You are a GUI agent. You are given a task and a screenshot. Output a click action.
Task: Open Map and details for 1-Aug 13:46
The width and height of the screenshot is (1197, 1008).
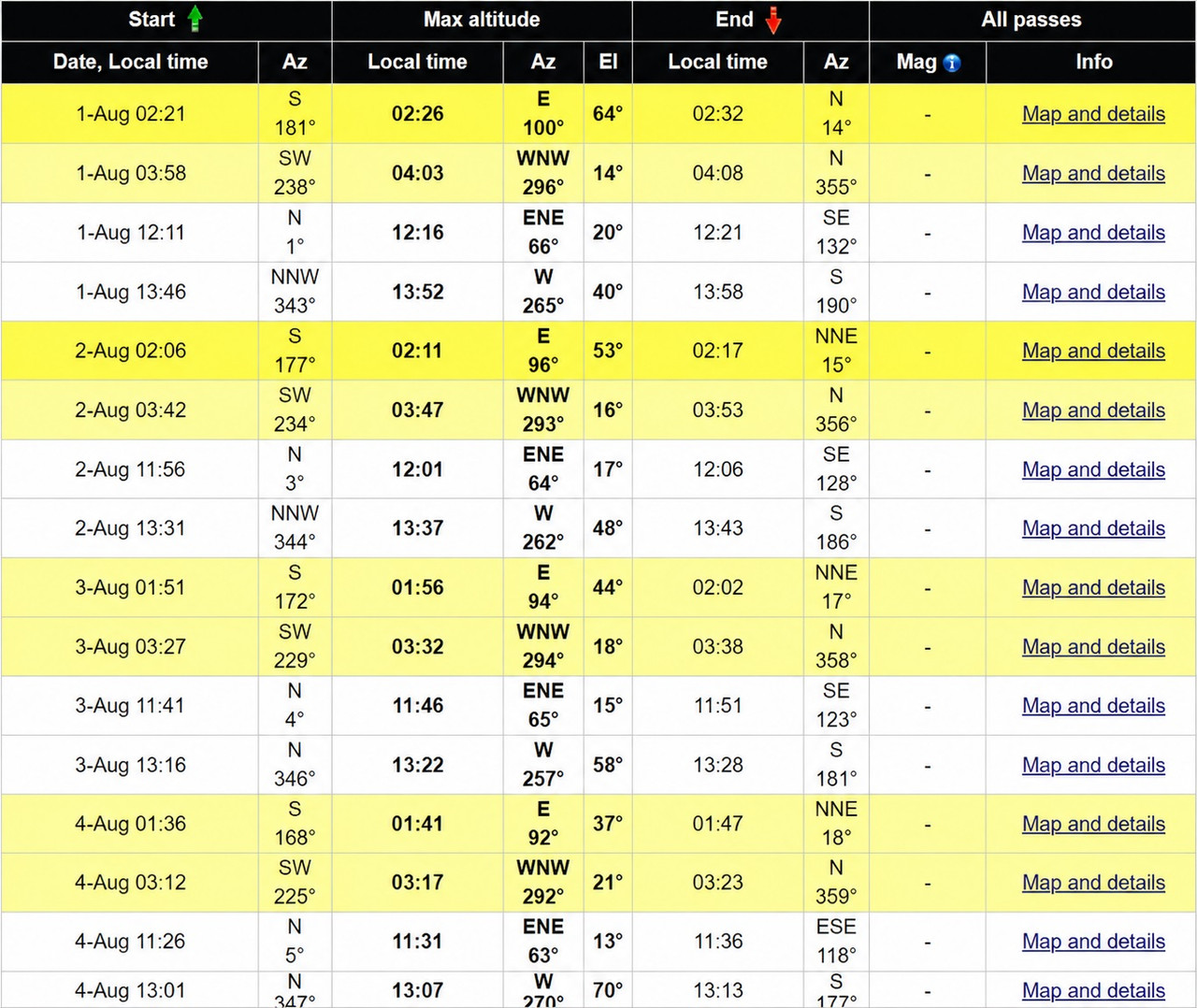tap(1093, 293)
